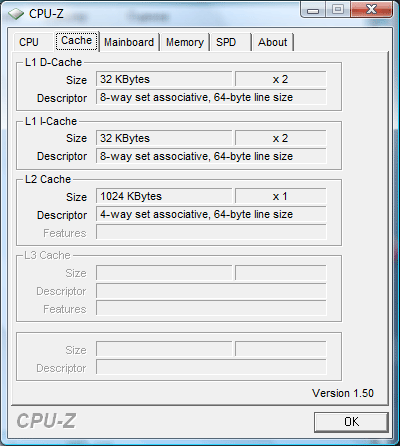Click the empty L3 Cache Descriptor field

click(x=211, y=291)
